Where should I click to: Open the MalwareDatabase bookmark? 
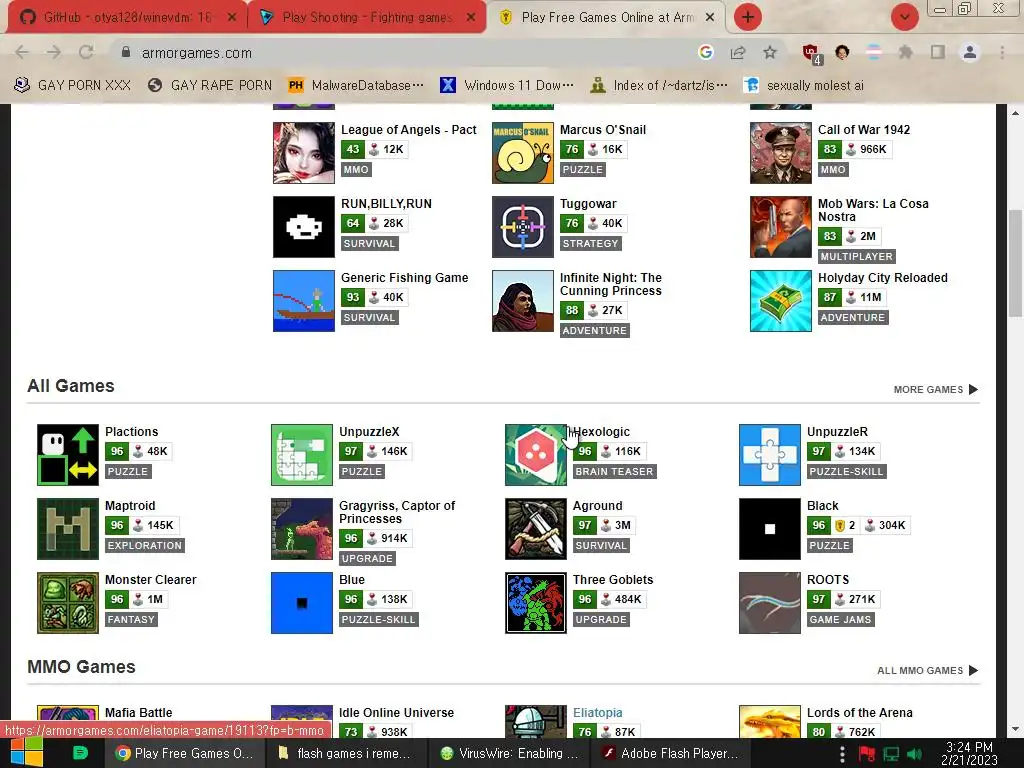coord(356,85)
